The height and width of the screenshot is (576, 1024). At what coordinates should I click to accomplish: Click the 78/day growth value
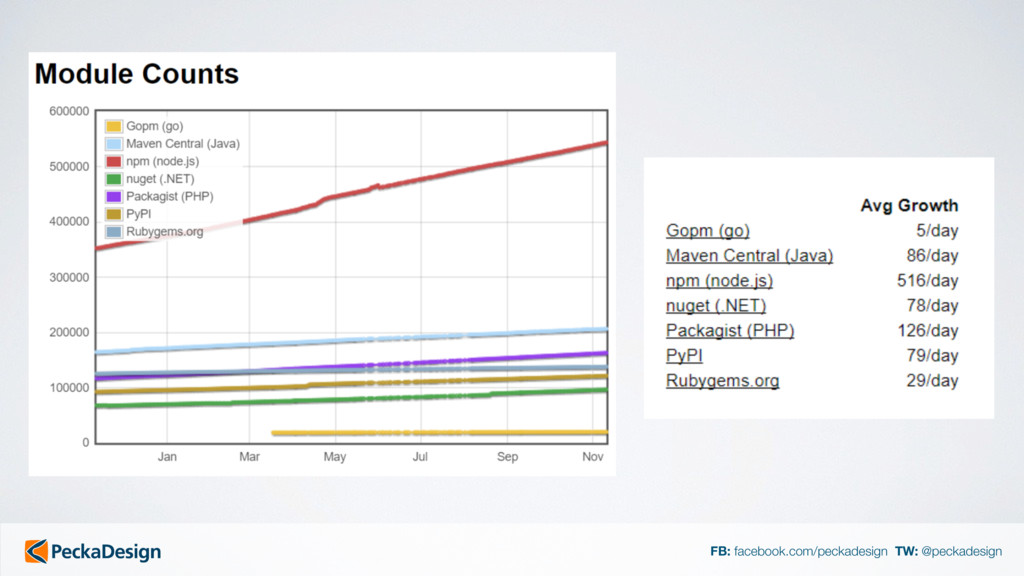tap(932, 306)
